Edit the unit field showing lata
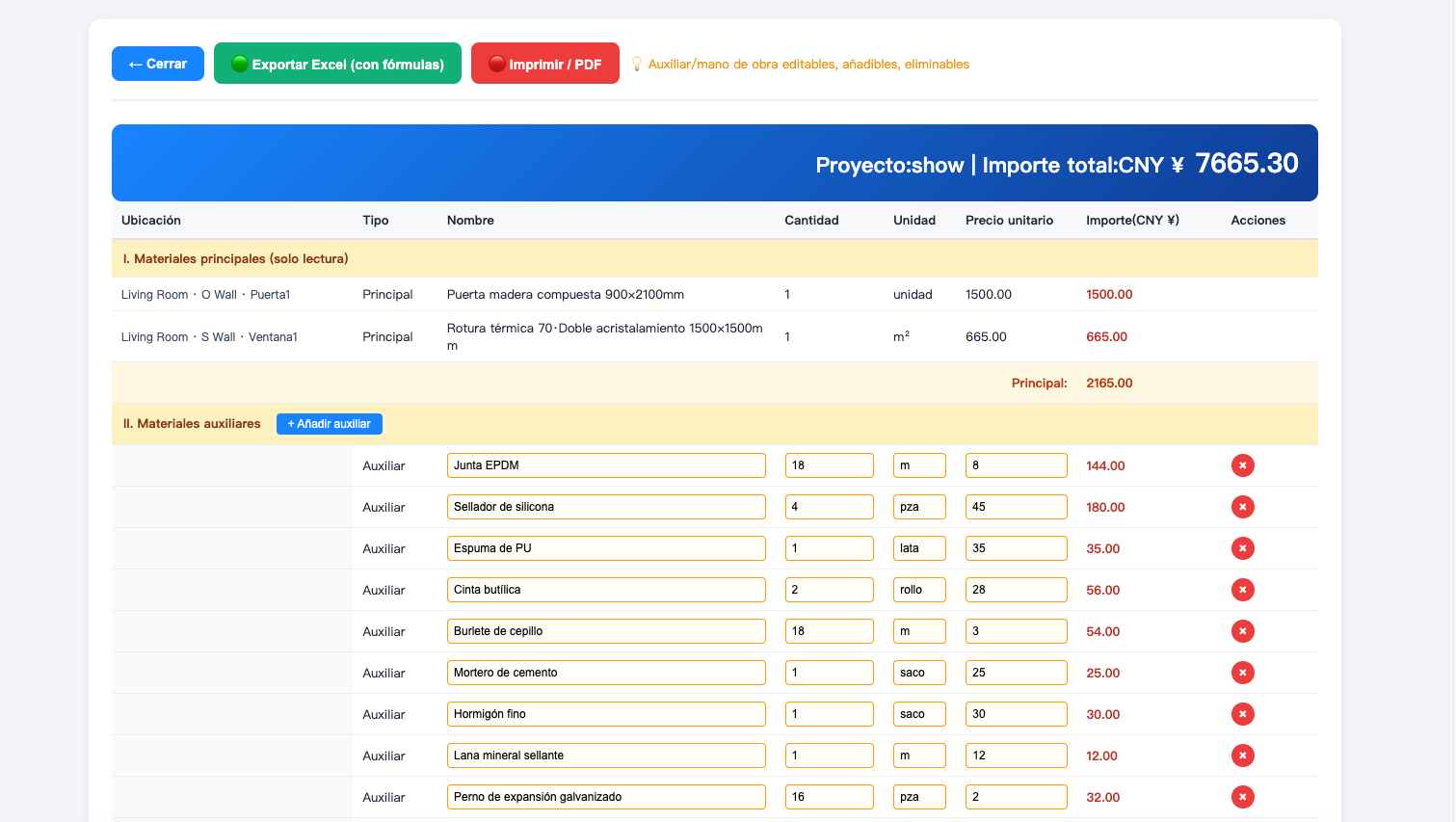 click(x=919, y=548)
